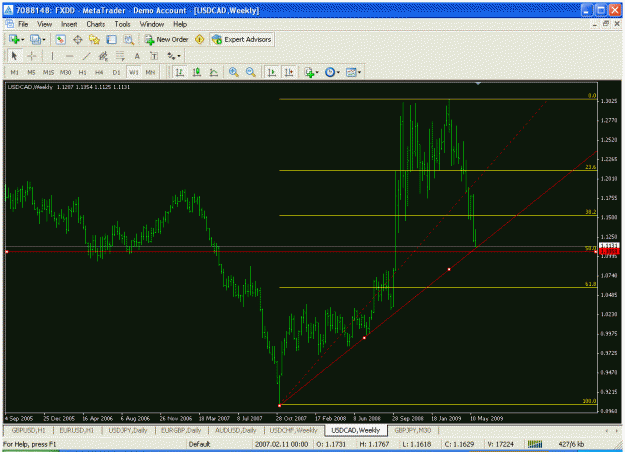
Task: Open the View menu
Action: pyautogui.click(x=45, y=24)
